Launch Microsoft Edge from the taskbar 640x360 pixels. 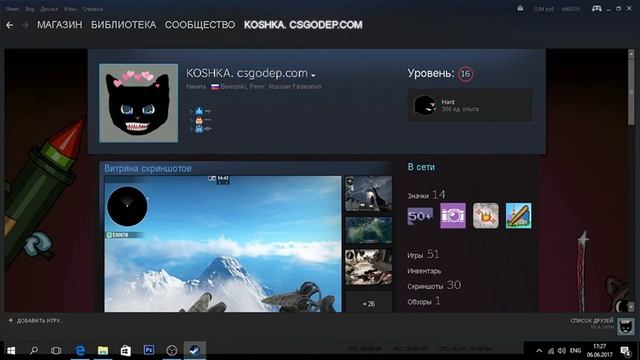(80, 350)
